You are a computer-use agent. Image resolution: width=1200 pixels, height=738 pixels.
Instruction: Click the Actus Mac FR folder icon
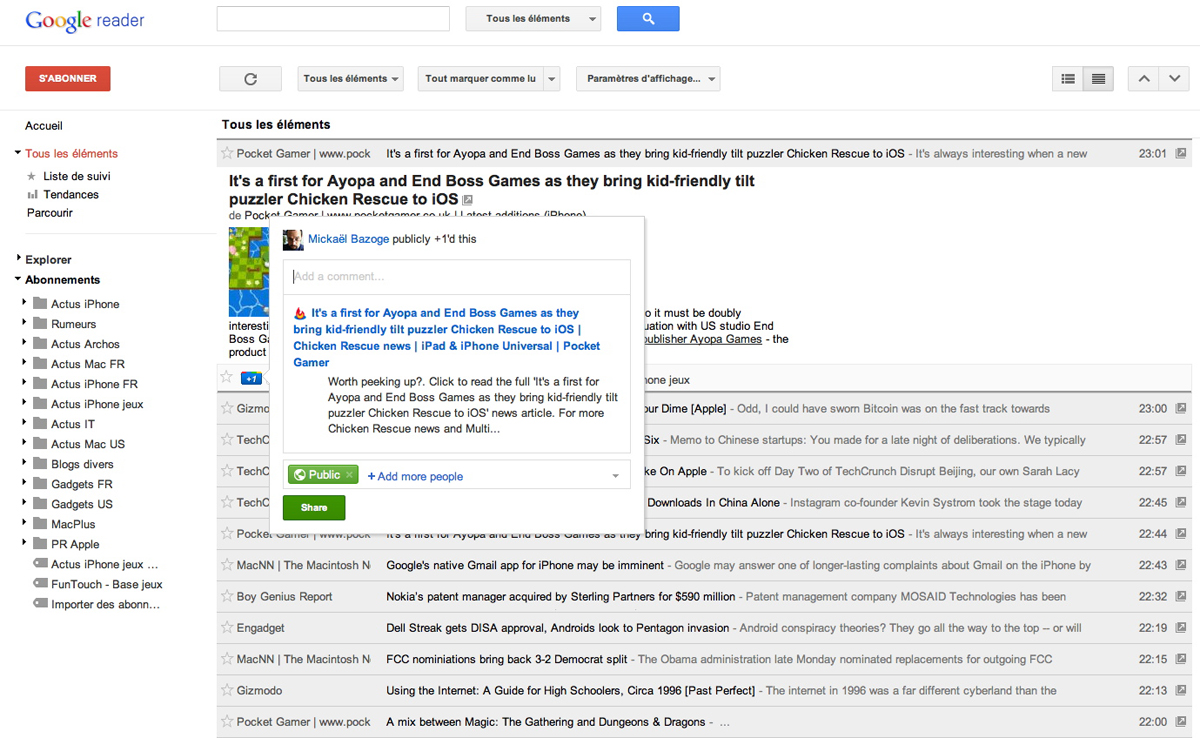point(40,364)
